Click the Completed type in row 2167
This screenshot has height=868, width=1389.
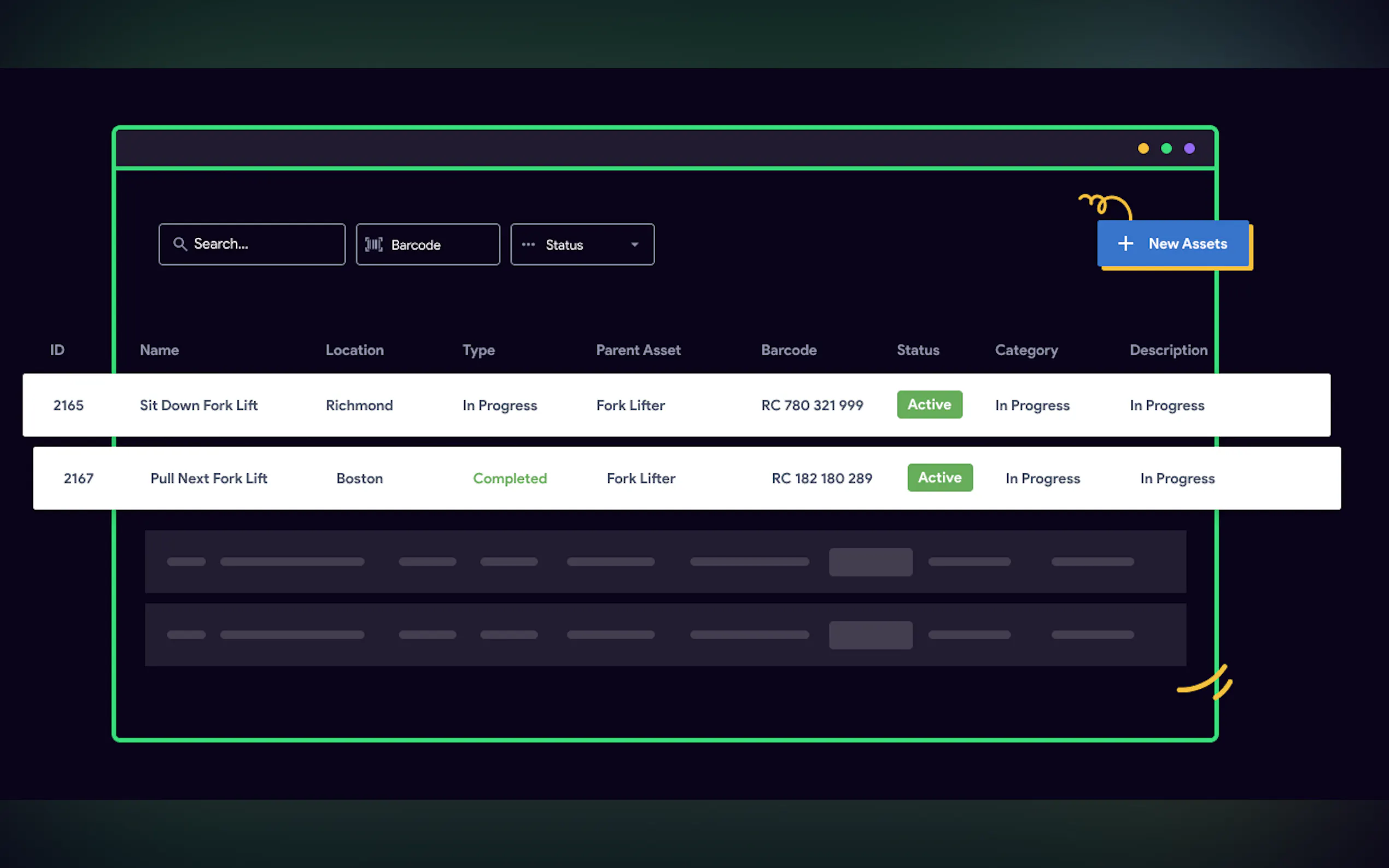tap(509, 478)
